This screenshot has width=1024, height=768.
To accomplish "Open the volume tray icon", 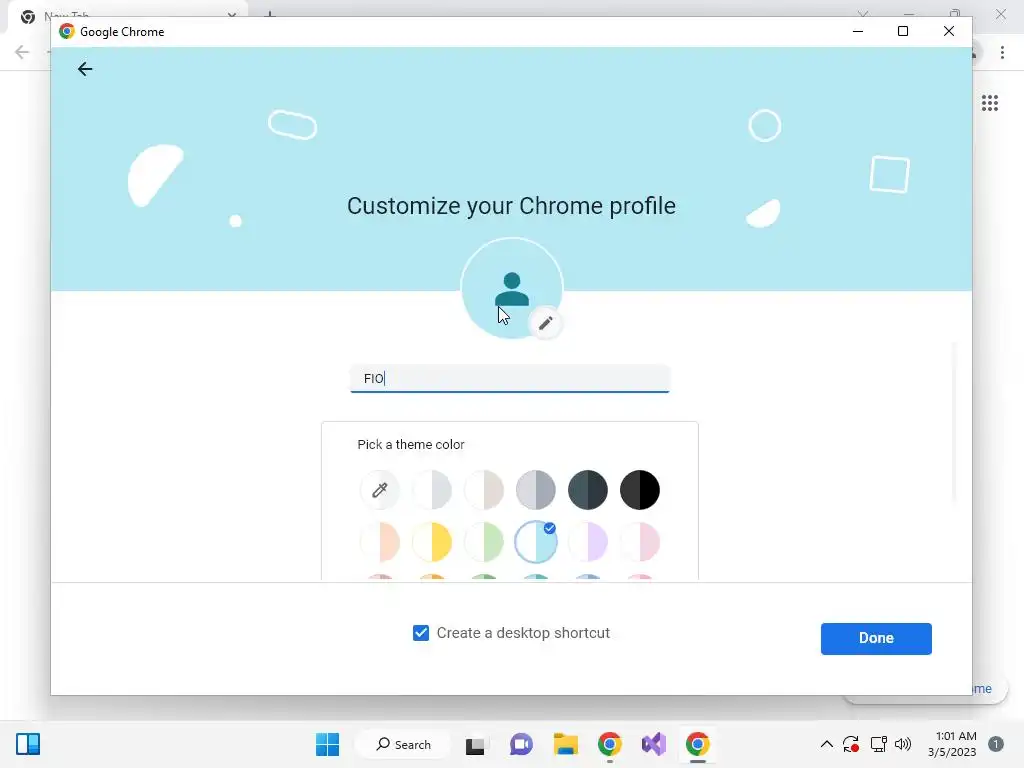I will 903,744.
